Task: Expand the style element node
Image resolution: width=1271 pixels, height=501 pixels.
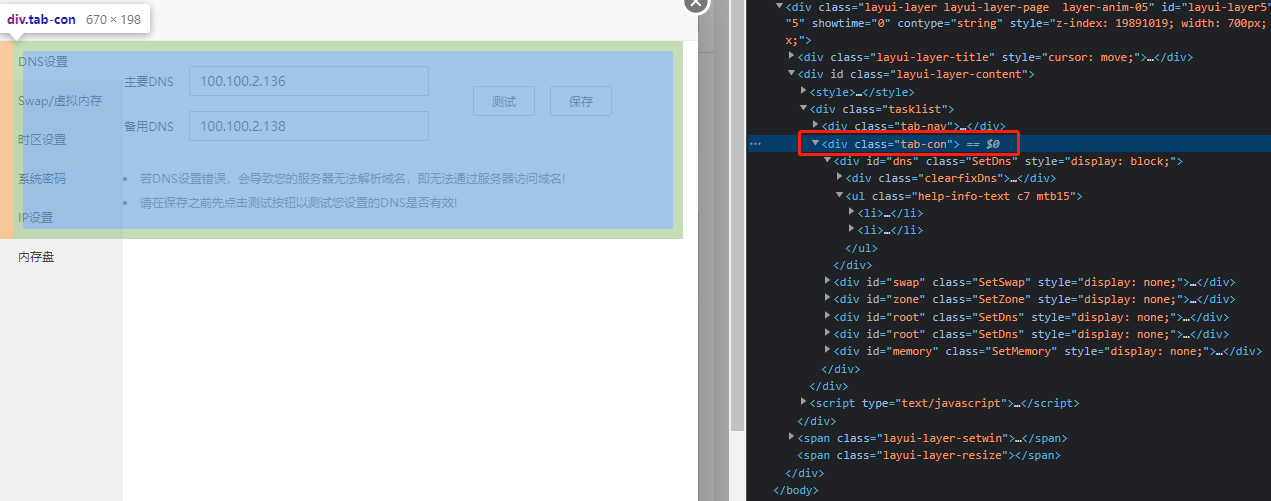Action: (x=804, y=91)
